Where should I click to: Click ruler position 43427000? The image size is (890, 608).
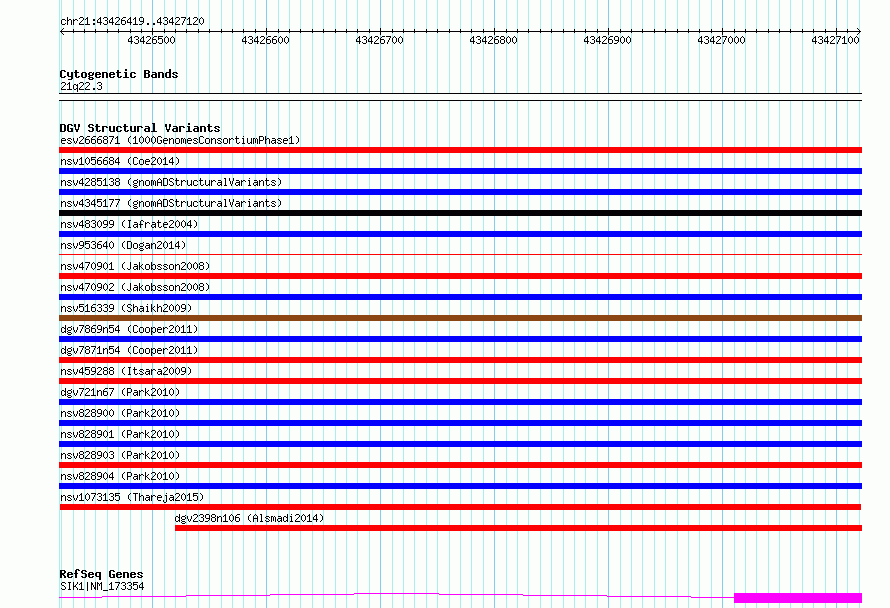tap(721, 40)
